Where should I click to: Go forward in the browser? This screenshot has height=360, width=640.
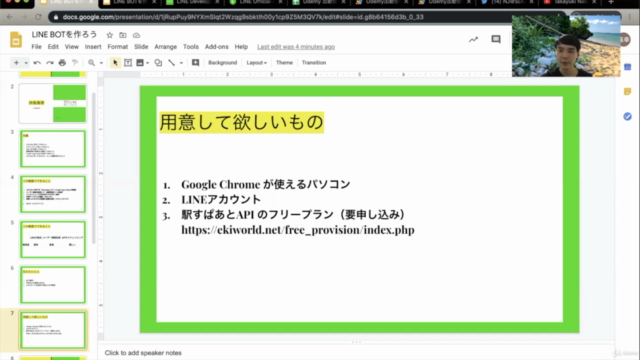[x=24, y=17]
